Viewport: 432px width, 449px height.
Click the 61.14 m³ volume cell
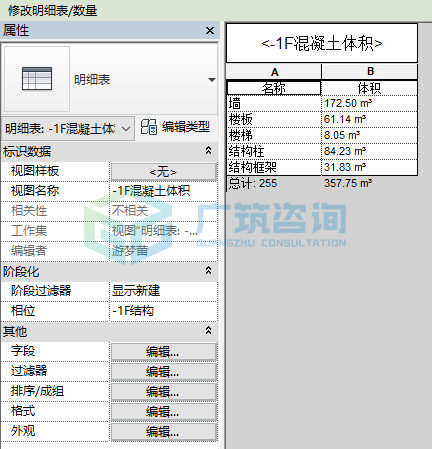(369, 119)
